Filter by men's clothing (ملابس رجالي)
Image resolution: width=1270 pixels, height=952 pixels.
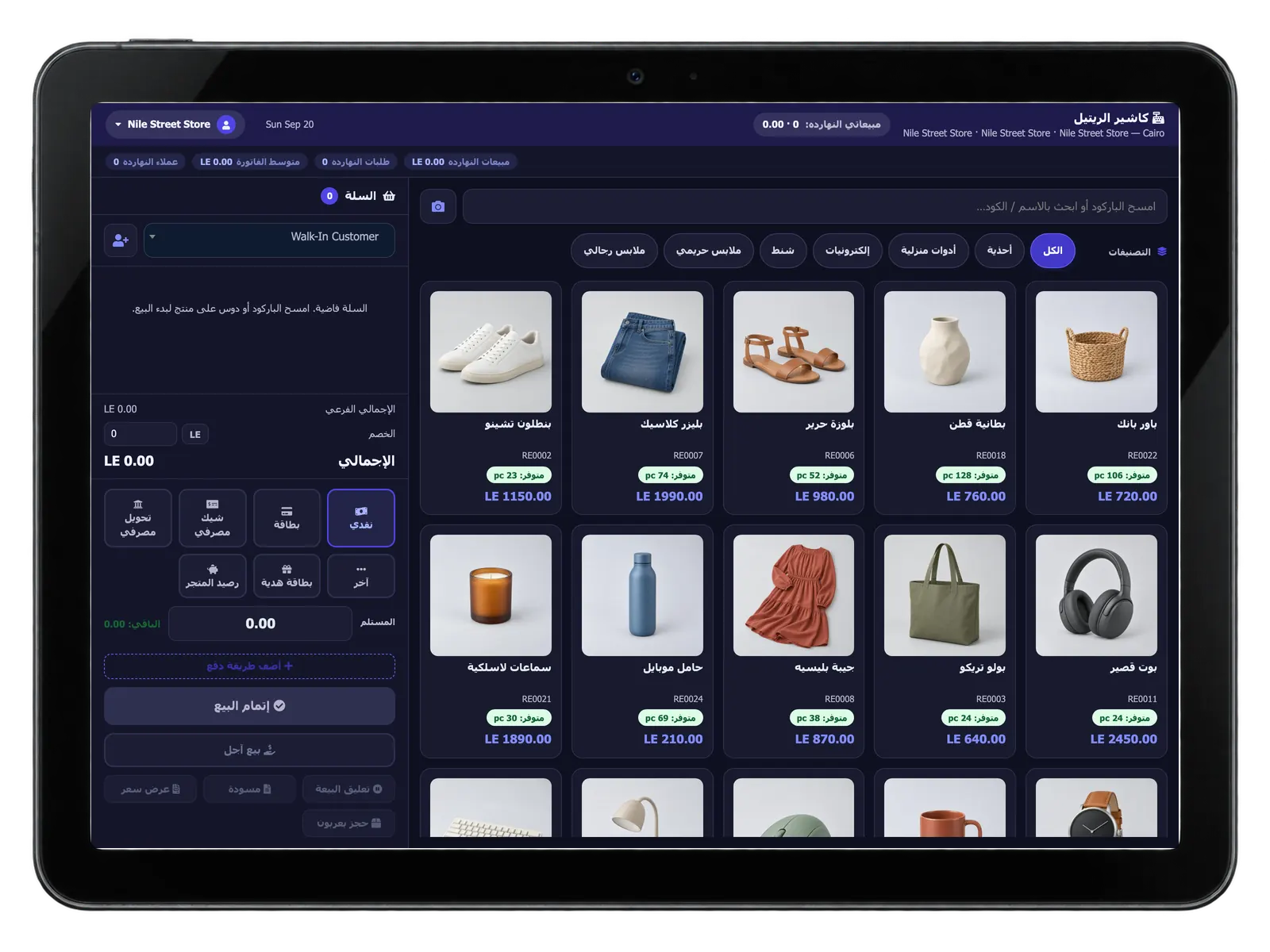pyautogui.click(x=614, y=251)
